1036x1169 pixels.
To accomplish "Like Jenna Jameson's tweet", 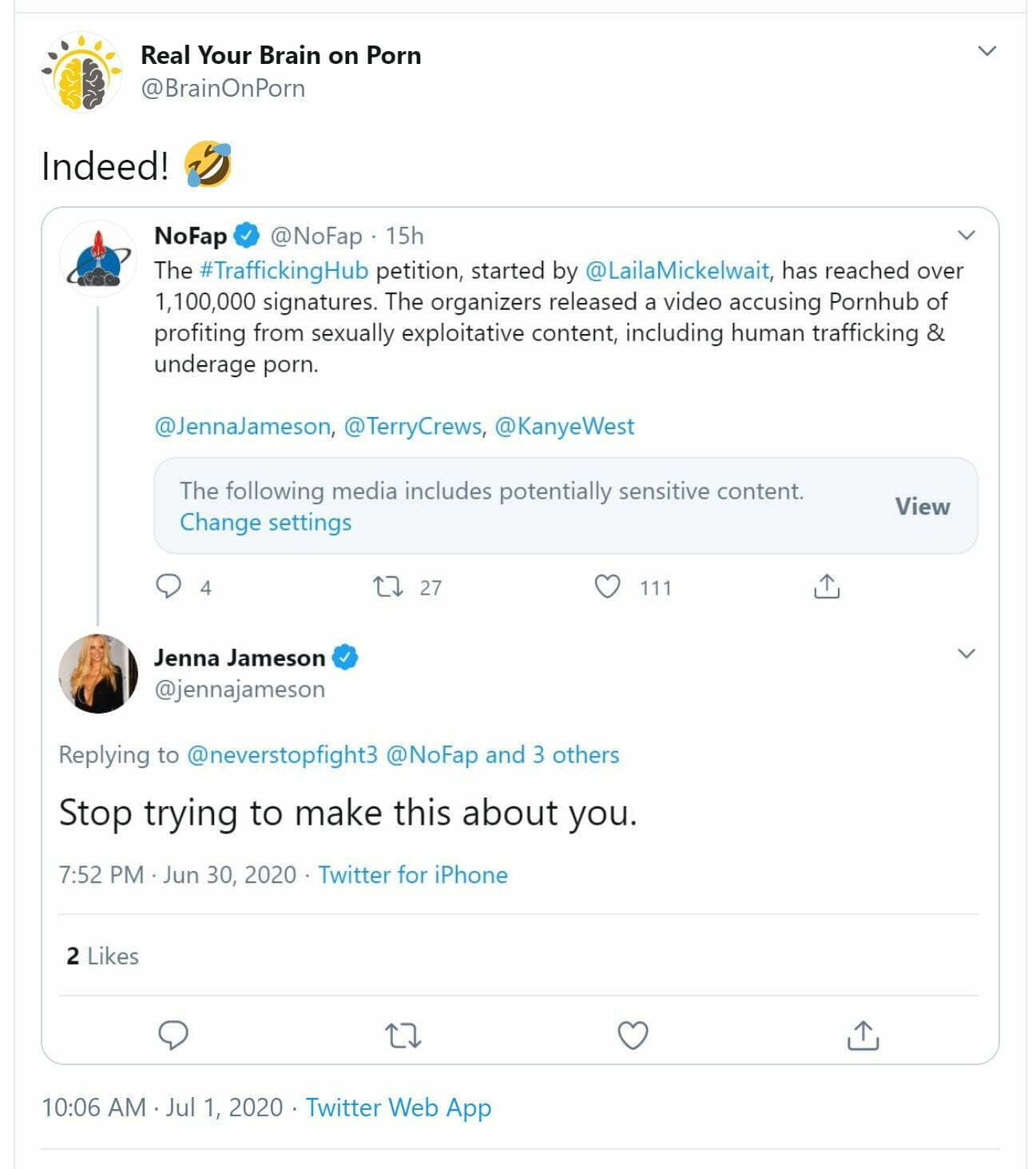I will pyautogui.click(x=633, y=1035).
